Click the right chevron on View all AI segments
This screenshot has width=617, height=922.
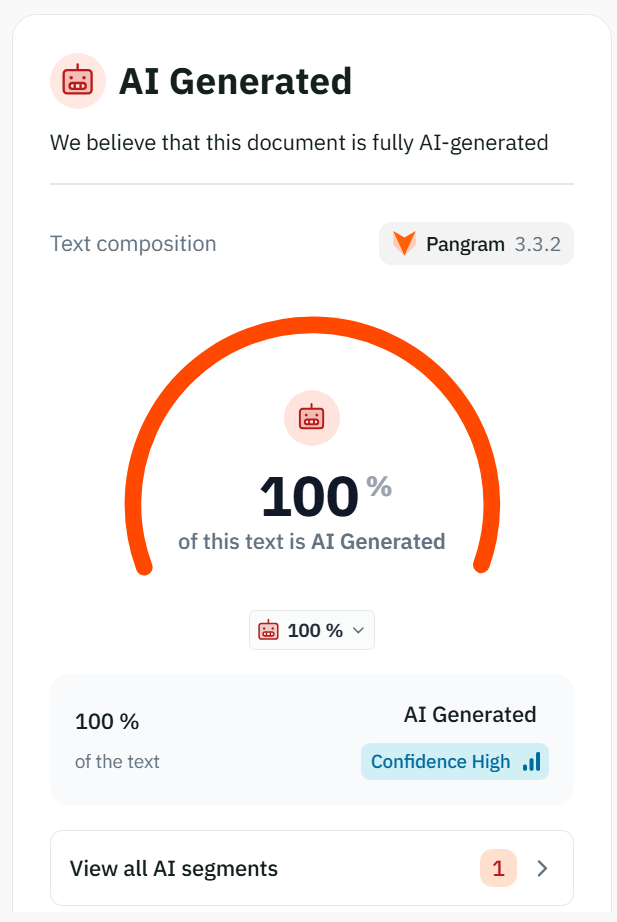pos(542,868)
